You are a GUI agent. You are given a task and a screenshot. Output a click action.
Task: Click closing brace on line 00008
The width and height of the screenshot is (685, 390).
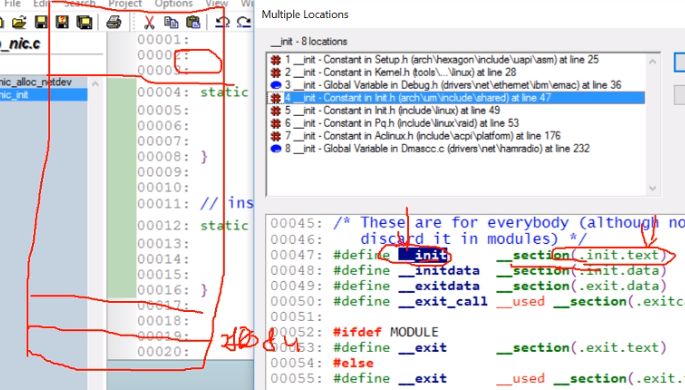204,157
